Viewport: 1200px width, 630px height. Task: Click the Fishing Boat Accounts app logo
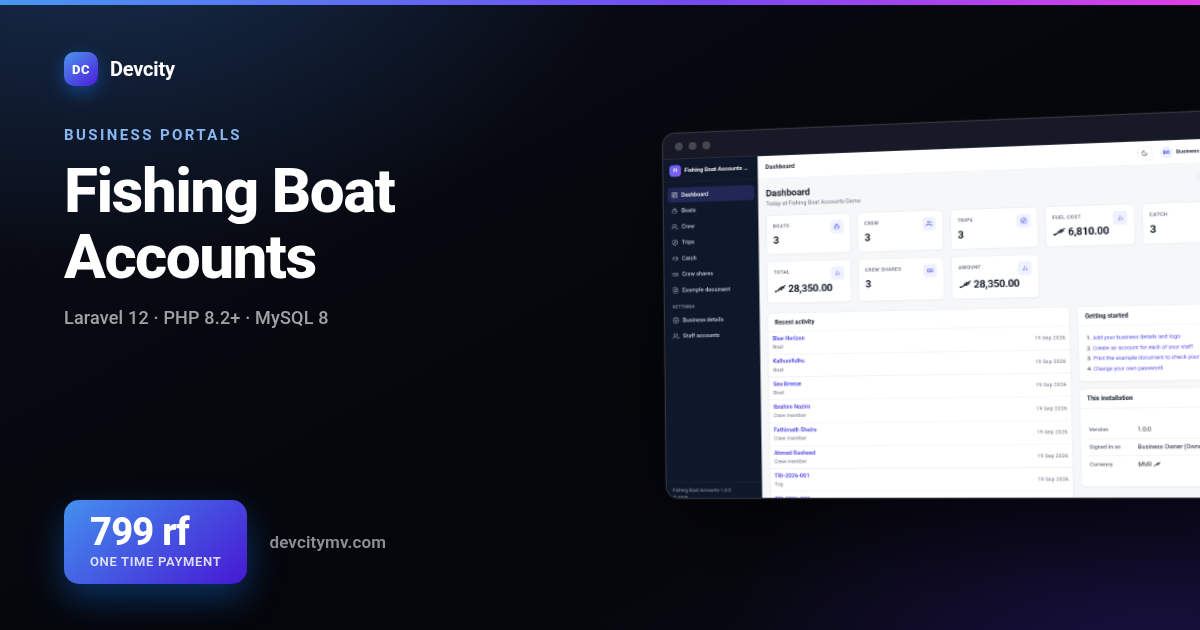point(675,171)
